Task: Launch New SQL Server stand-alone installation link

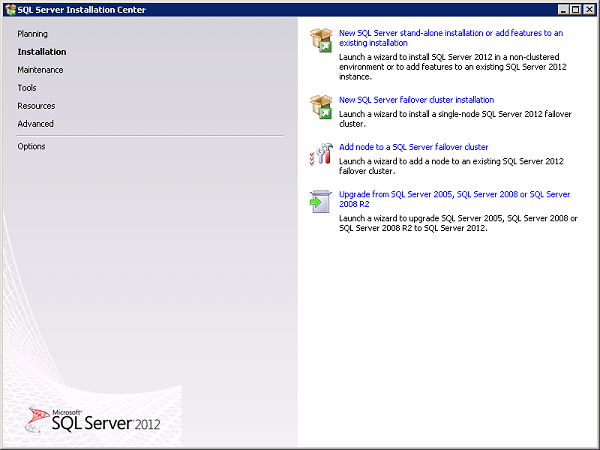Action: (451, 38)
